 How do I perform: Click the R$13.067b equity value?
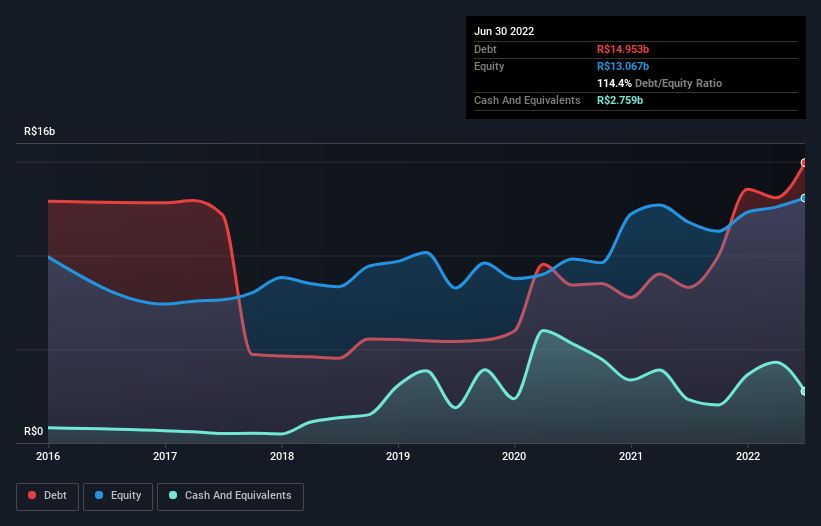[x=623, y=66]
